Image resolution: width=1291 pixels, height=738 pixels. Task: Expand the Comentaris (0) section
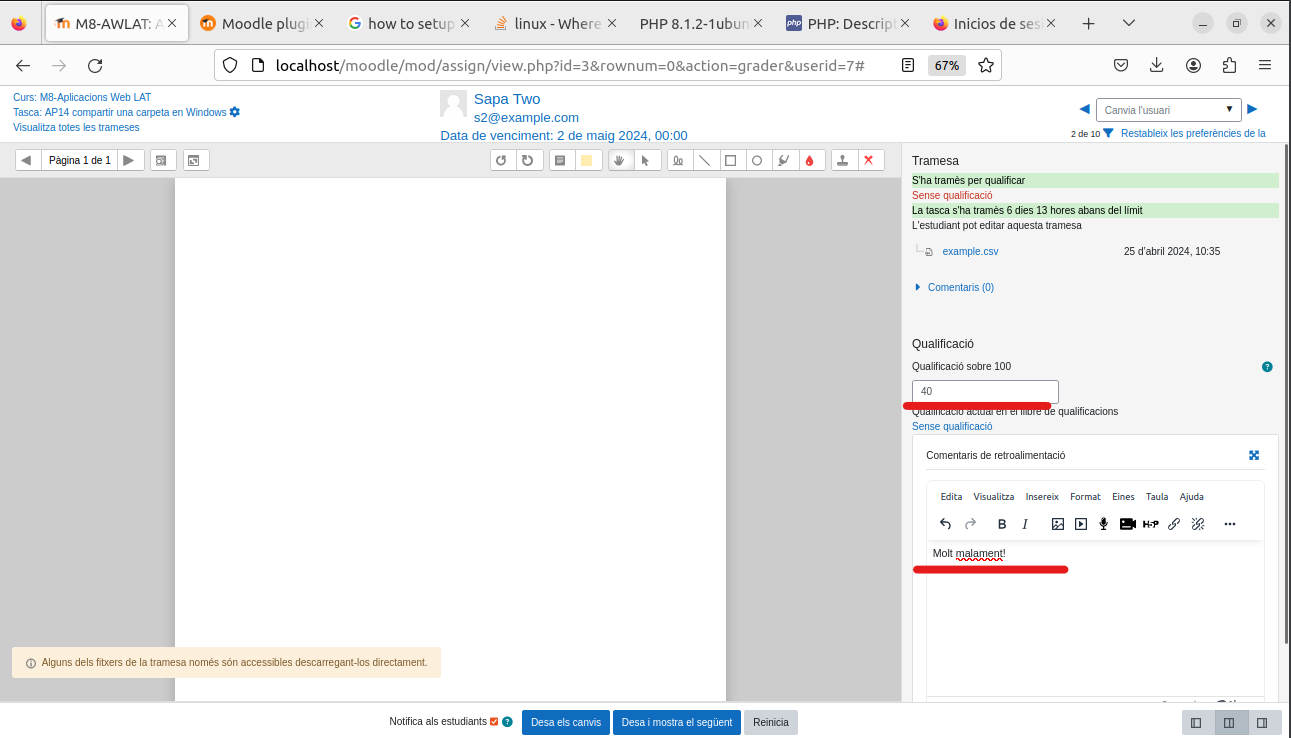(x=959, y=288)
